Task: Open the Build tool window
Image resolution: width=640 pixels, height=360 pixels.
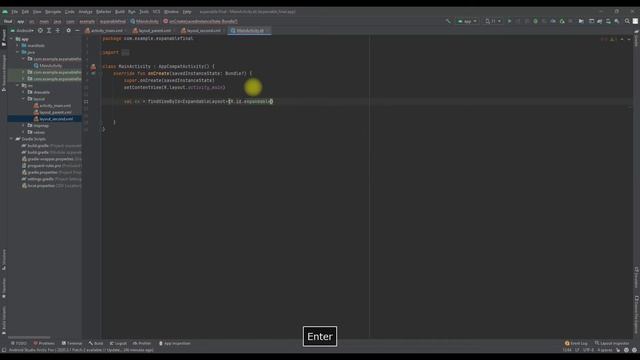Action: point(96,343)
